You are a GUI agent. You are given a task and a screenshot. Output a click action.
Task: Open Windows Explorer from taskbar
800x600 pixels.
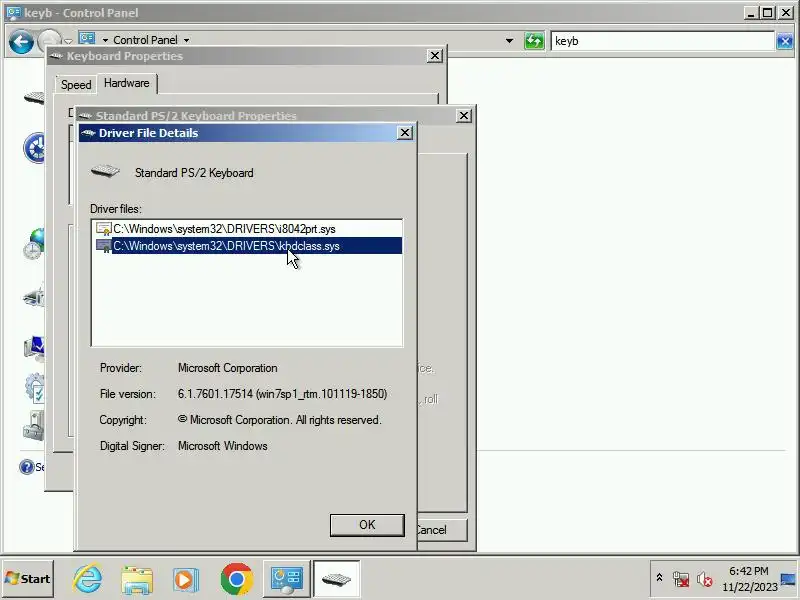pos(137,580)
